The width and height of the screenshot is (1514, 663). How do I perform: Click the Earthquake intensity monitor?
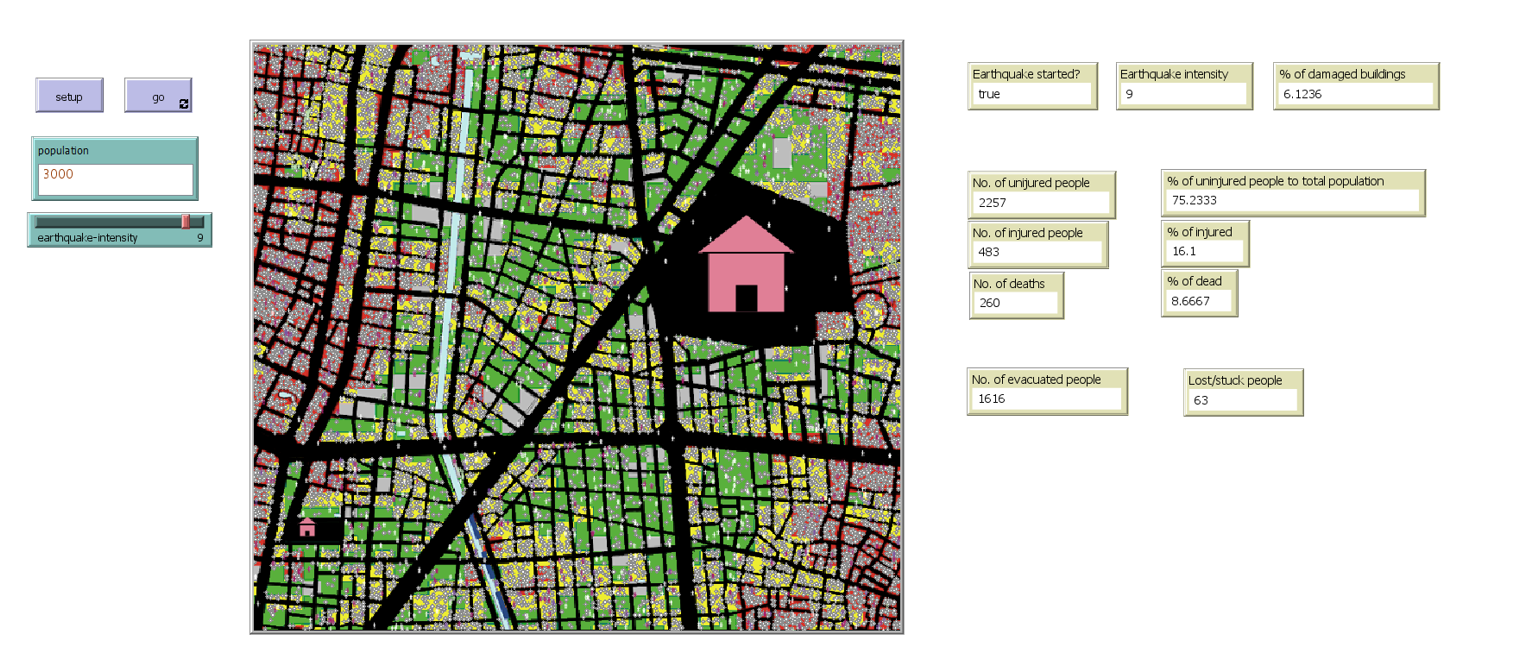click(x=1183, y=86)
